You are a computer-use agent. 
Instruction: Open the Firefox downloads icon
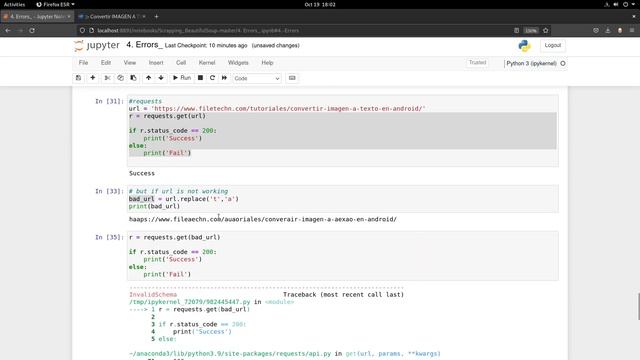(x=608, y=31)
